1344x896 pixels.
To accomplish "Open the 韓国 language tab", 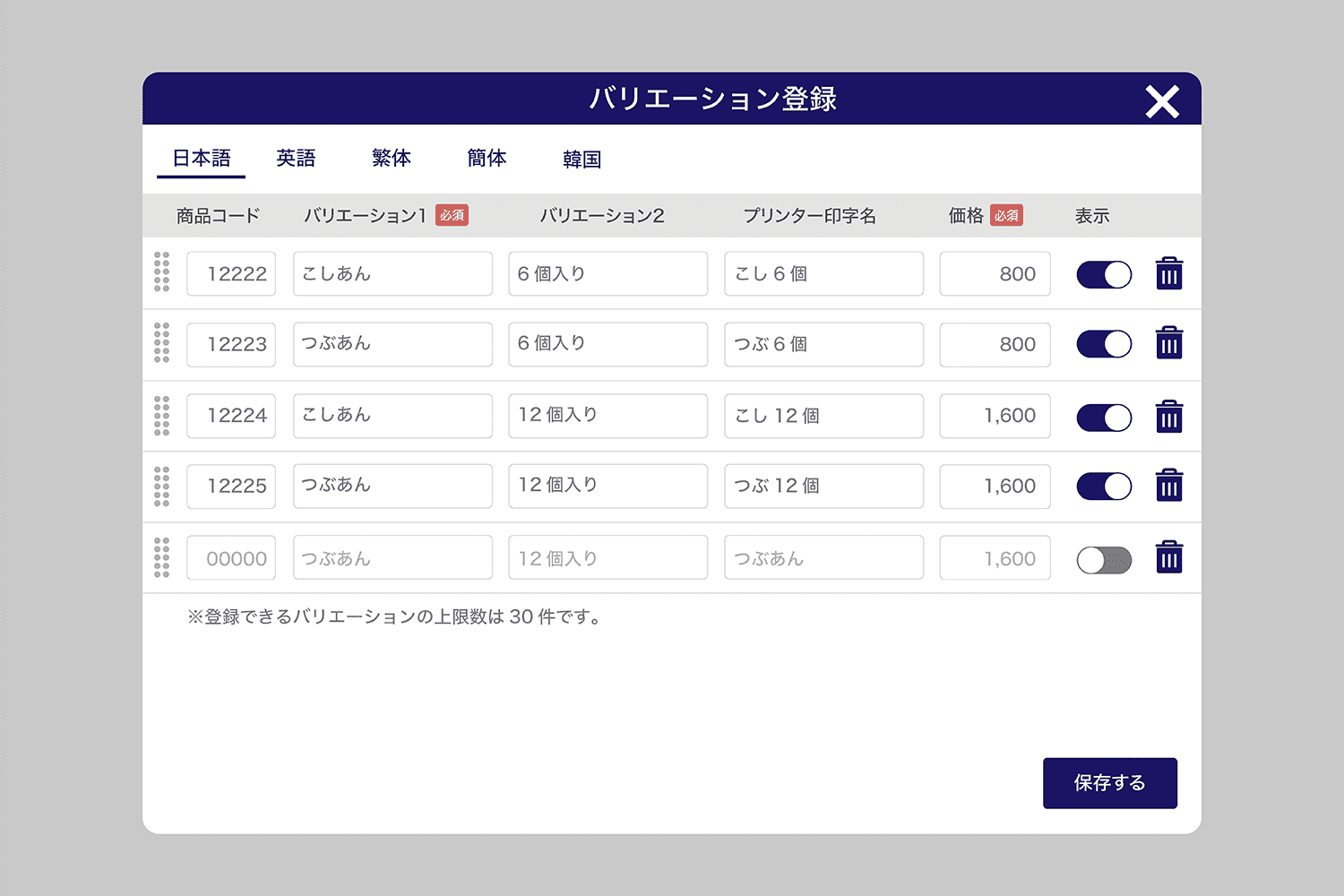I will tap(582, 158).
